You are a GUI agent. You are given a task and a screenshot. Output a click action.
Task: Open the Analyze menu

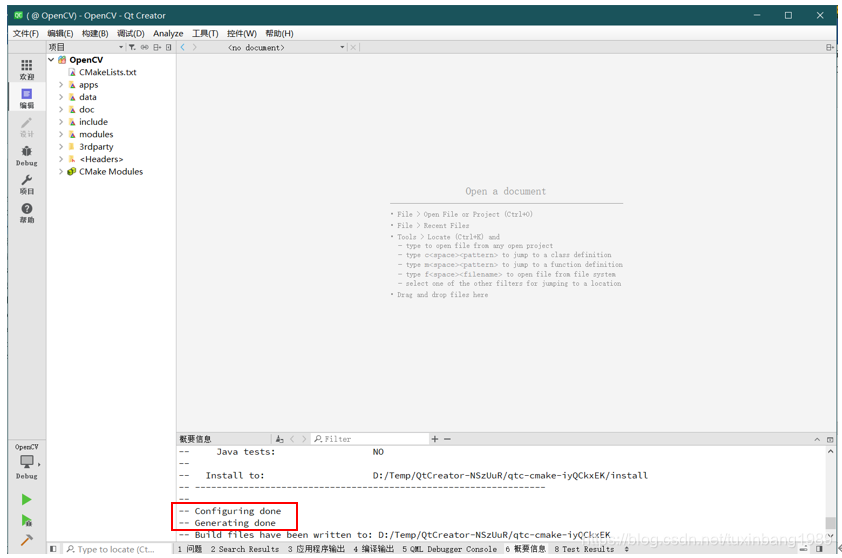tap(168, 33)
